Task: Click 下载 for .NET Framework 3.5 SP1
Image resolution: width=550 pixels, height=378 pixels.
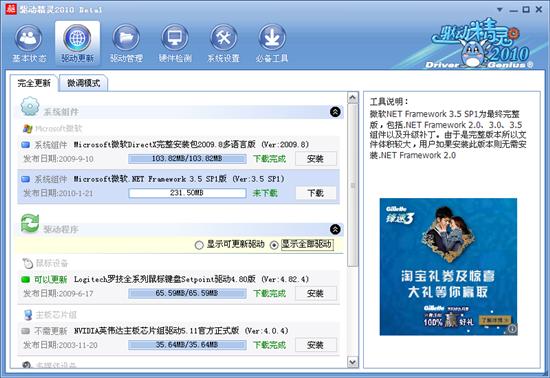Action: click(316, 193)
